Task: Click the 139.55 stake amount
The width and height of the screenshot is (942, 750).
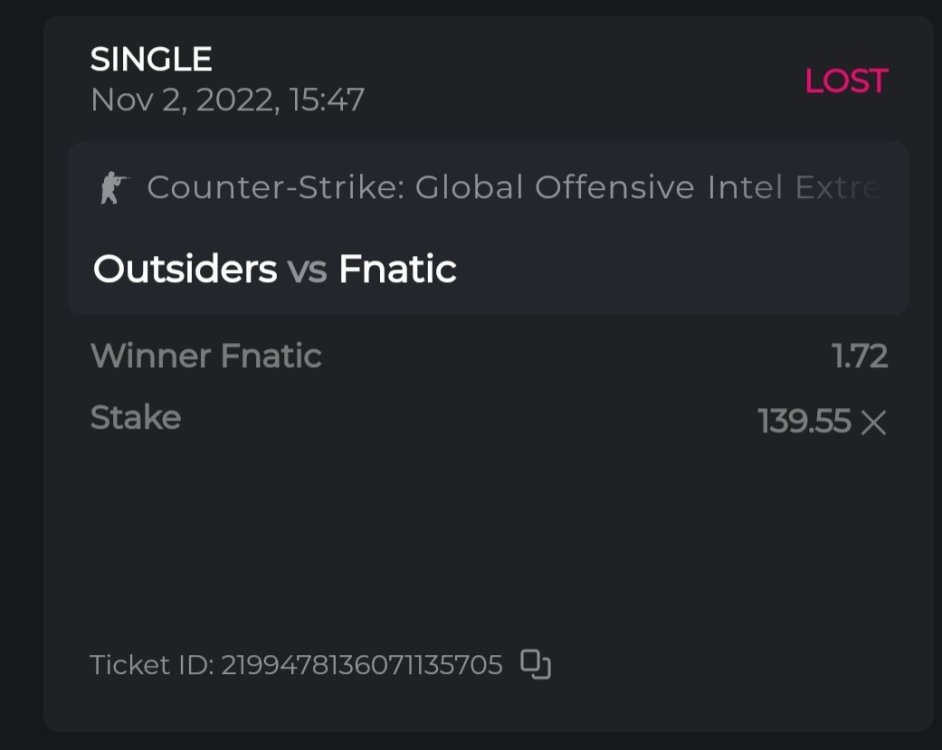Action: click(804, 422)
